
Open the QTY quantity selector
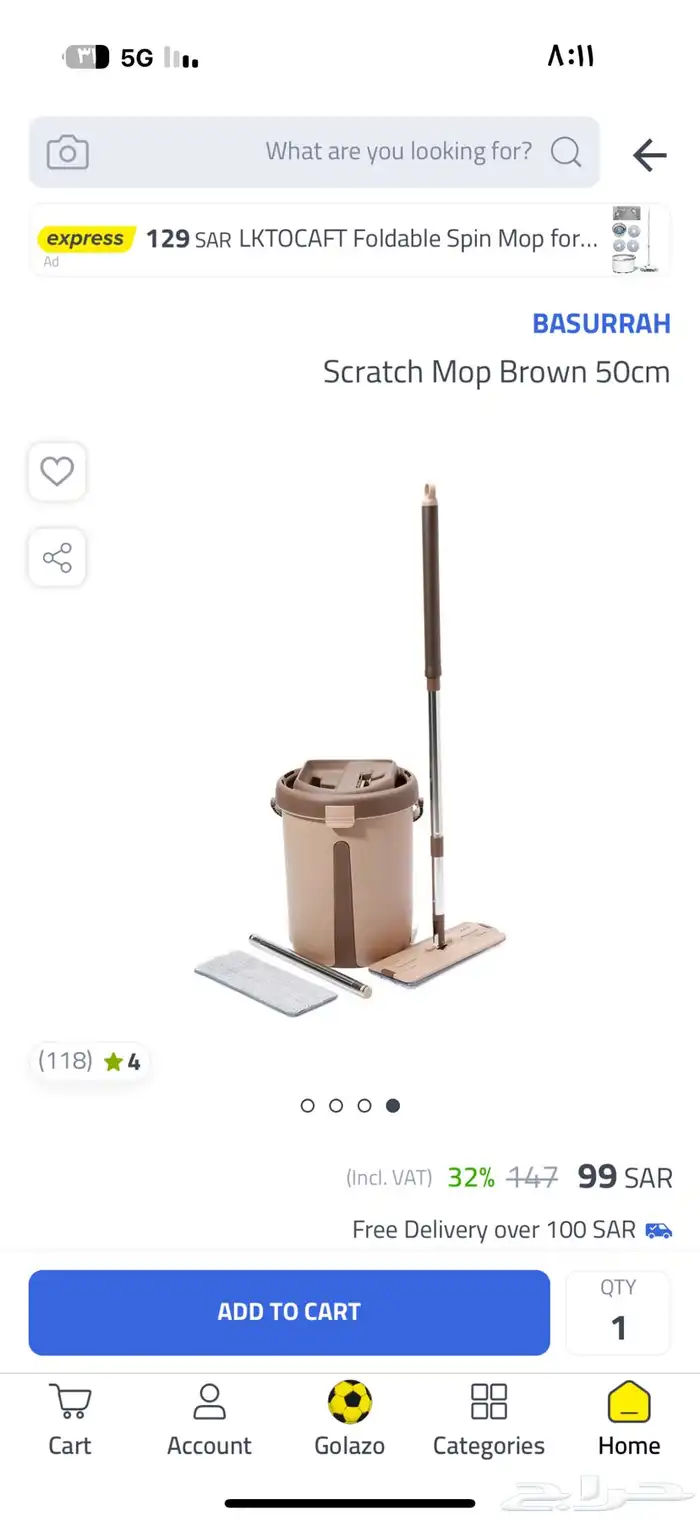point(618,1312)
